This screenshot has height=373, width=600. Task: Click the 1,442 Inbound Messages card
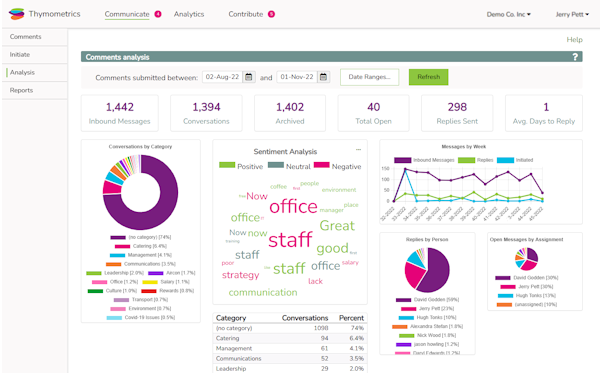(120, 113)
